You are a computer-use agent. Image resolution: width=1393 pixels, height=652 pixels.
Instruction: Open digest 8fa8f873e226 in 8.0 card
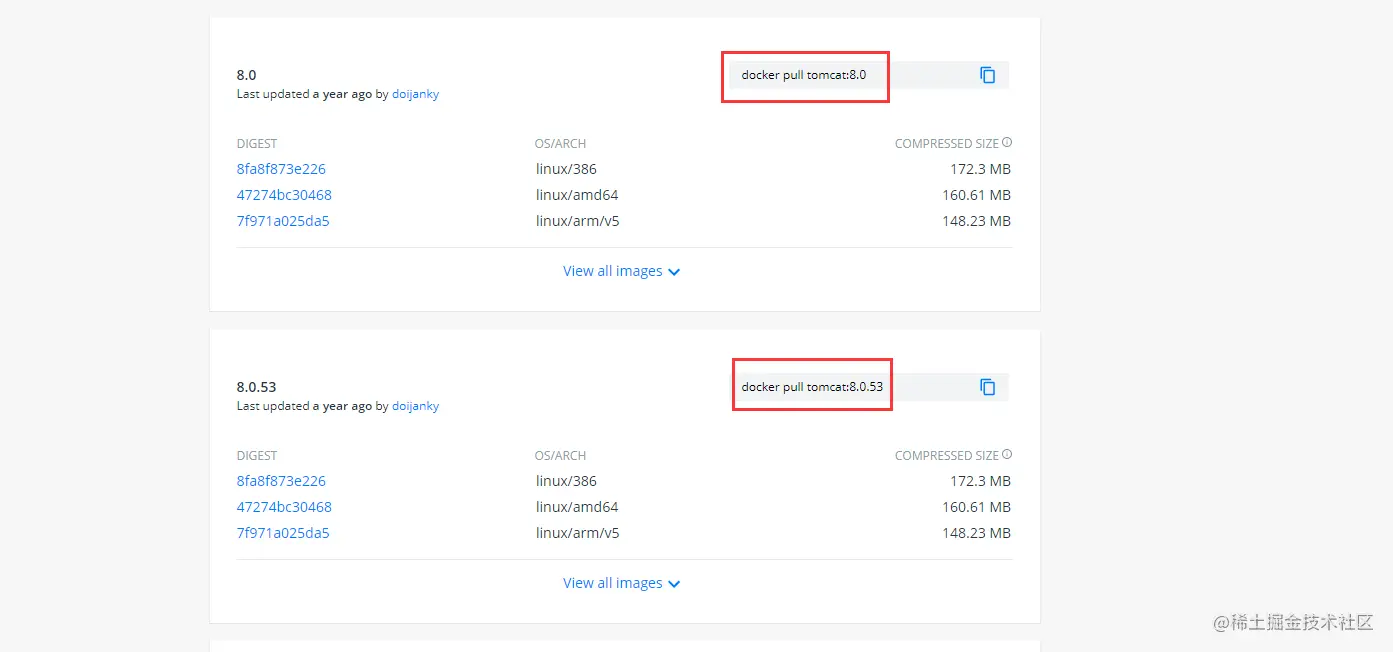pyautogui.click(x=281, y=169)
